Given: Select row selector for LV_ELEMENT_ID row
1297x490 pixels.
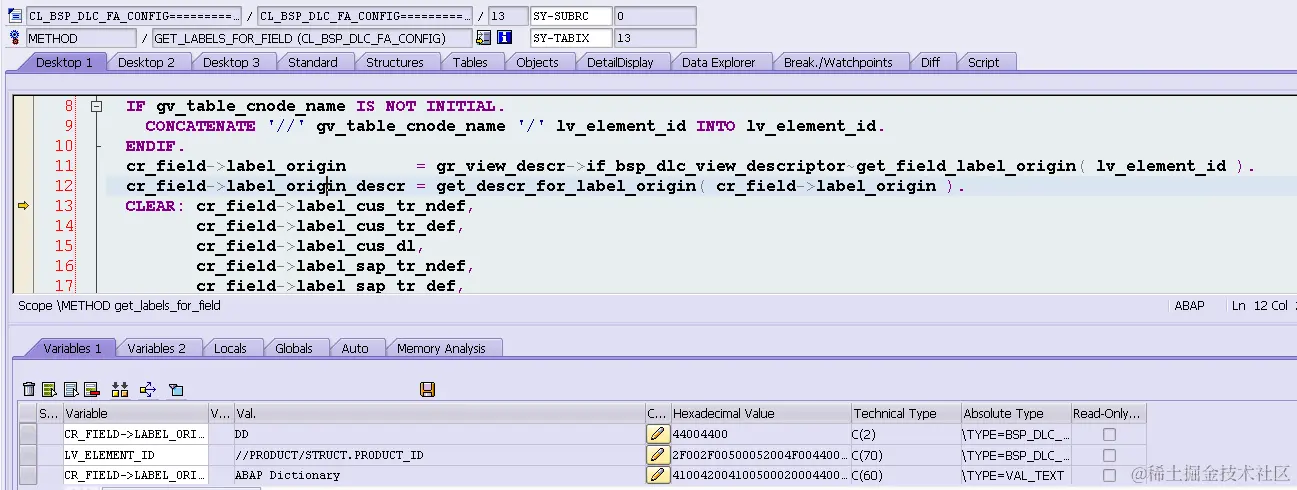Looking at the screenshot, I should [x=27, y=454].
